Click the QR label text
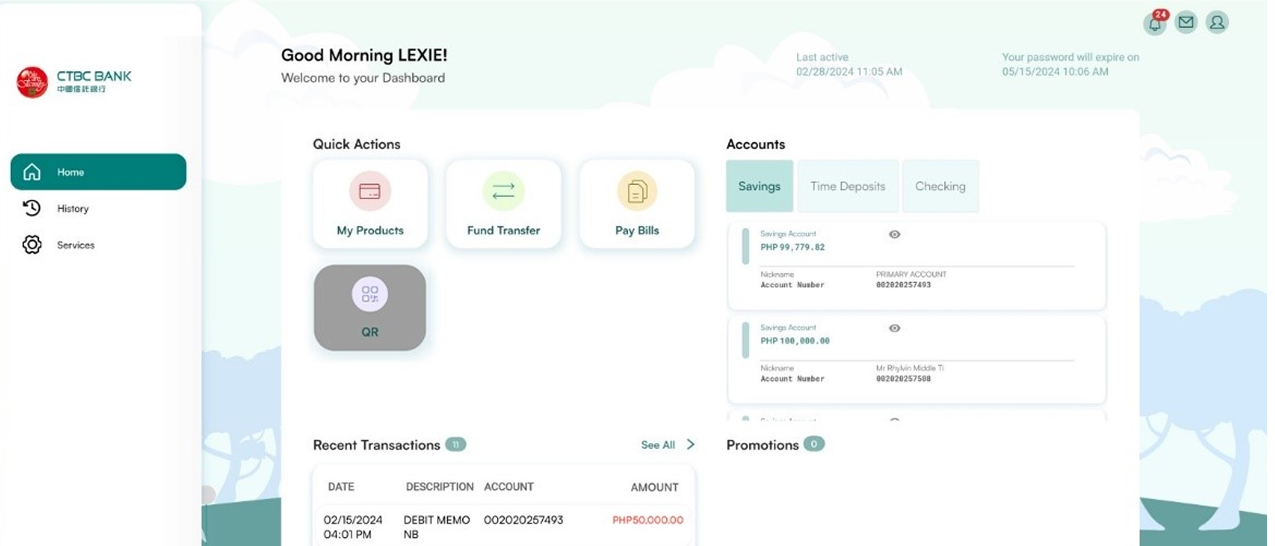Screen dimensions: 1275x546 pos(370,332)
